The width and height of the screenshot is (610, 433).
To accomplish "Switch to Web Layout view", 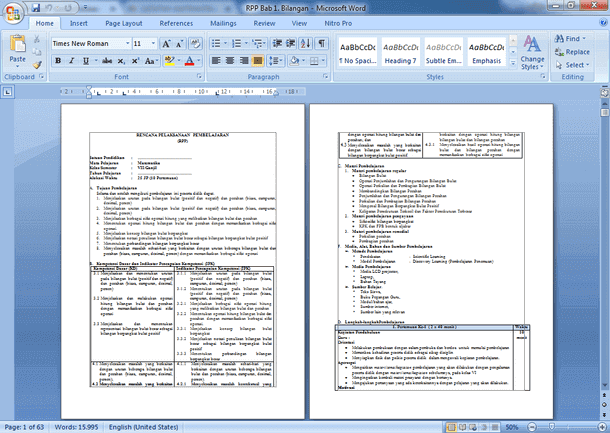I will click(473, 427).
